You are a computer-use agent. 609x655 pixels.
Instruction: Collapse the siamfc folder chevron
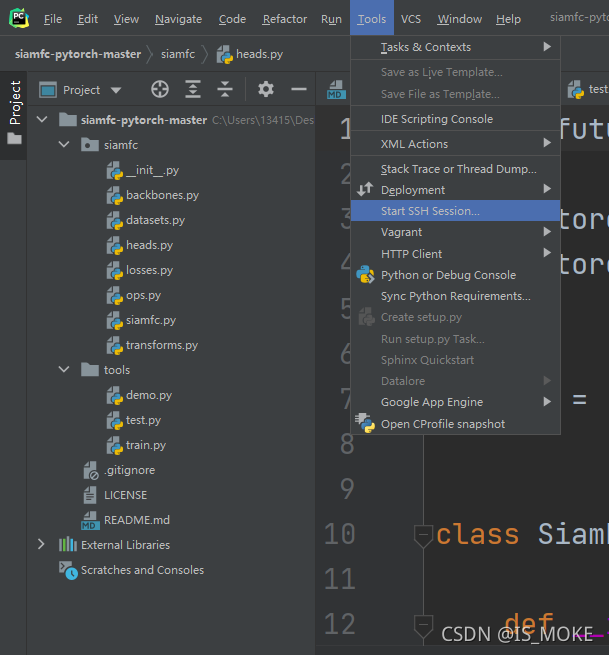pyautogui.click(x=64, y=145)
